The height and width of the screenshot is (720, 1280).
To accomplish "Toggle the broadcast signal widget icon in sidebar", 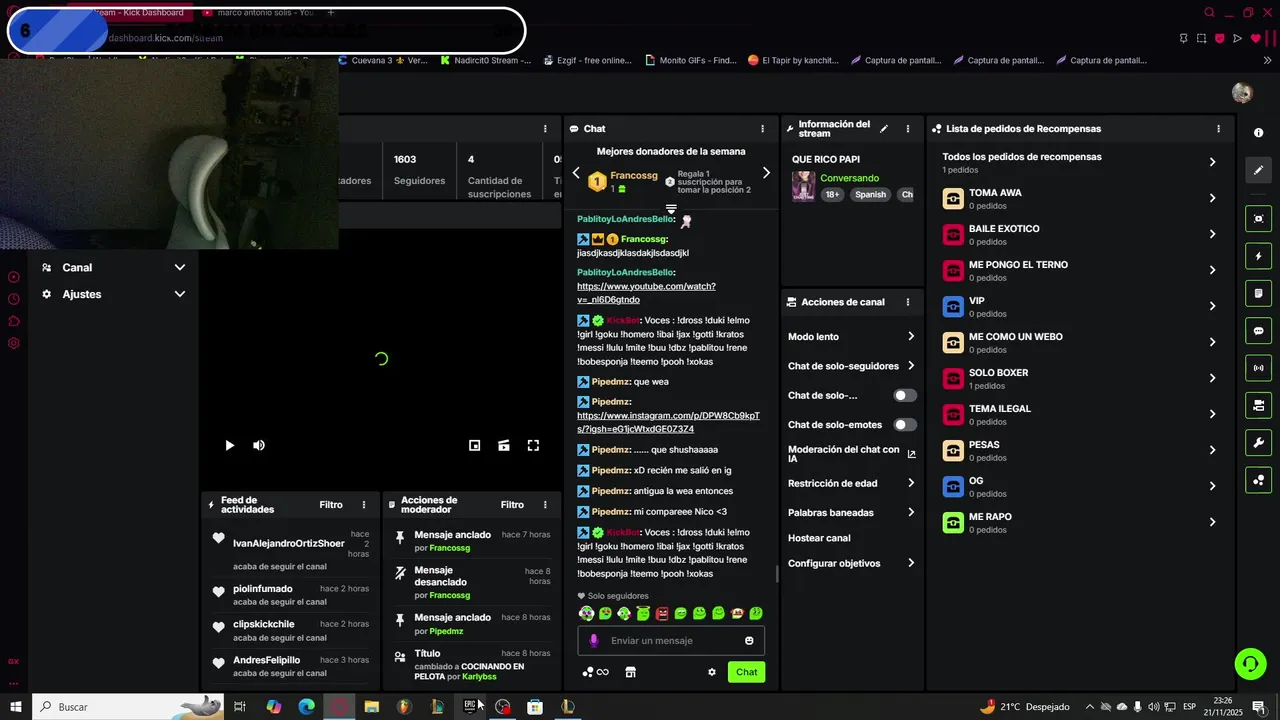I will coord(1258,368).
